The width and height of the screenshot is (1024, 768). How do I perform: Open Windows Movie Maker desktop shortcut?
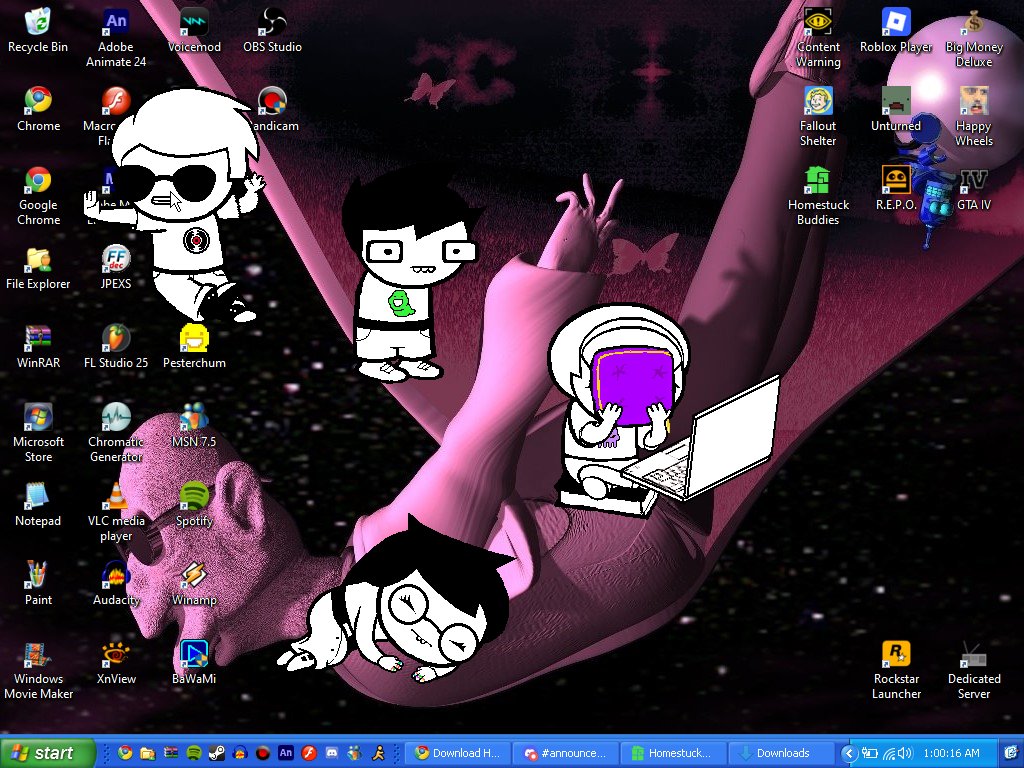tap(38, 669)
